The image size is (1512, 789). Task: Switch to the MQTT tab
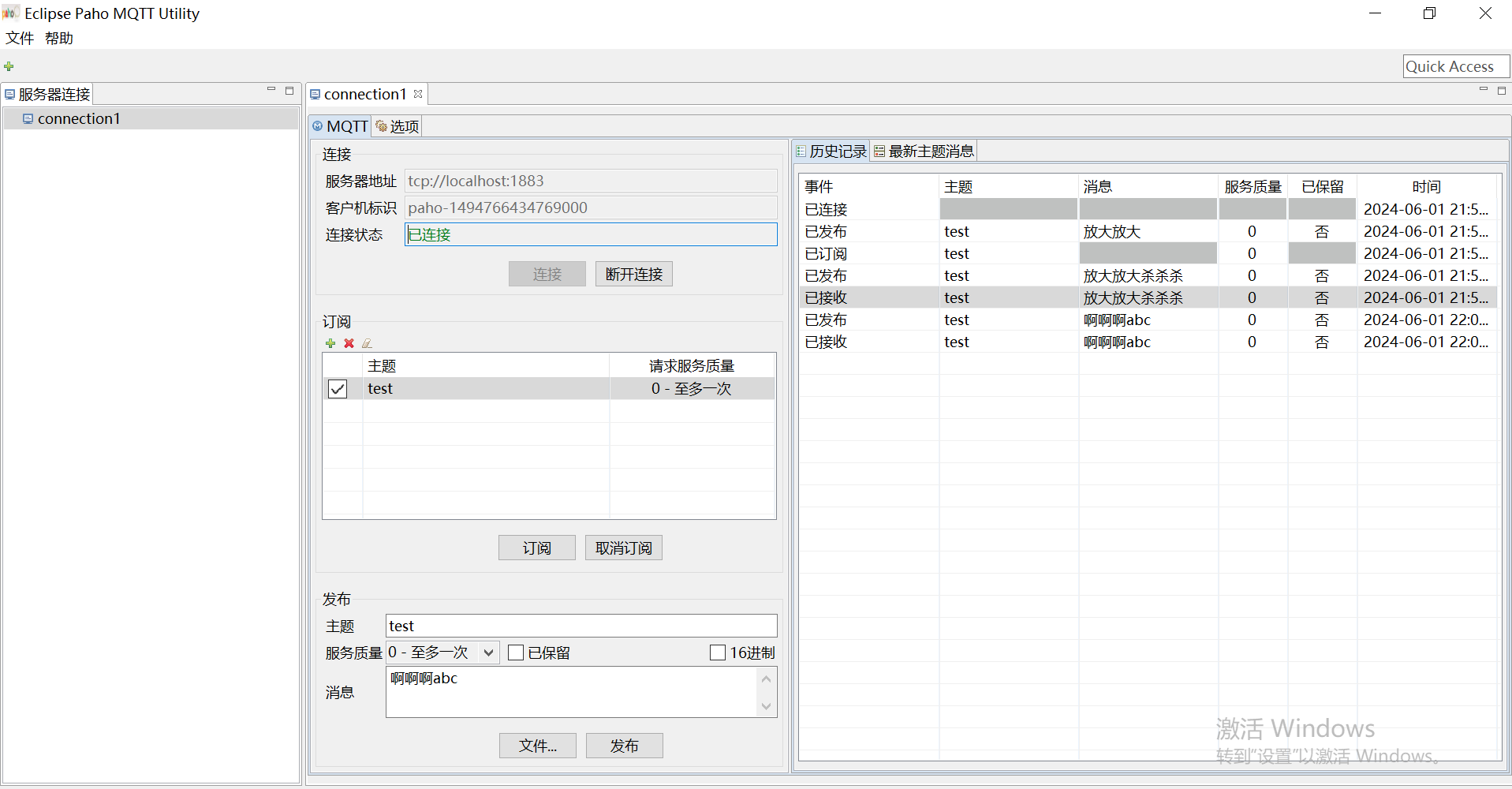pyautogui.click(x=340, y=126)
